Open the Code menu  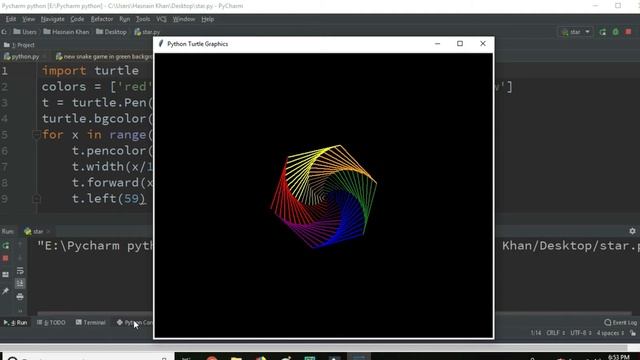point(77,19)
